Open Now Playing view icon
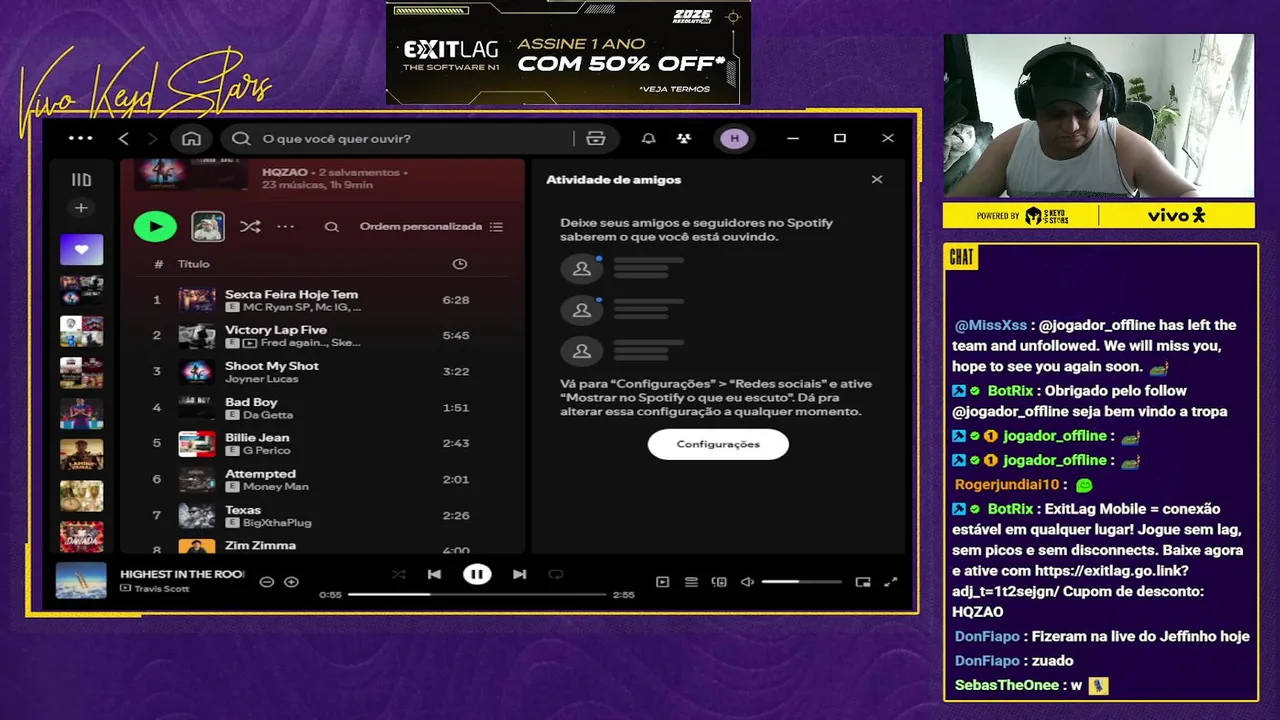Image resolution: width=1280 pixels, height=720 pixels. tap(662, 582)
